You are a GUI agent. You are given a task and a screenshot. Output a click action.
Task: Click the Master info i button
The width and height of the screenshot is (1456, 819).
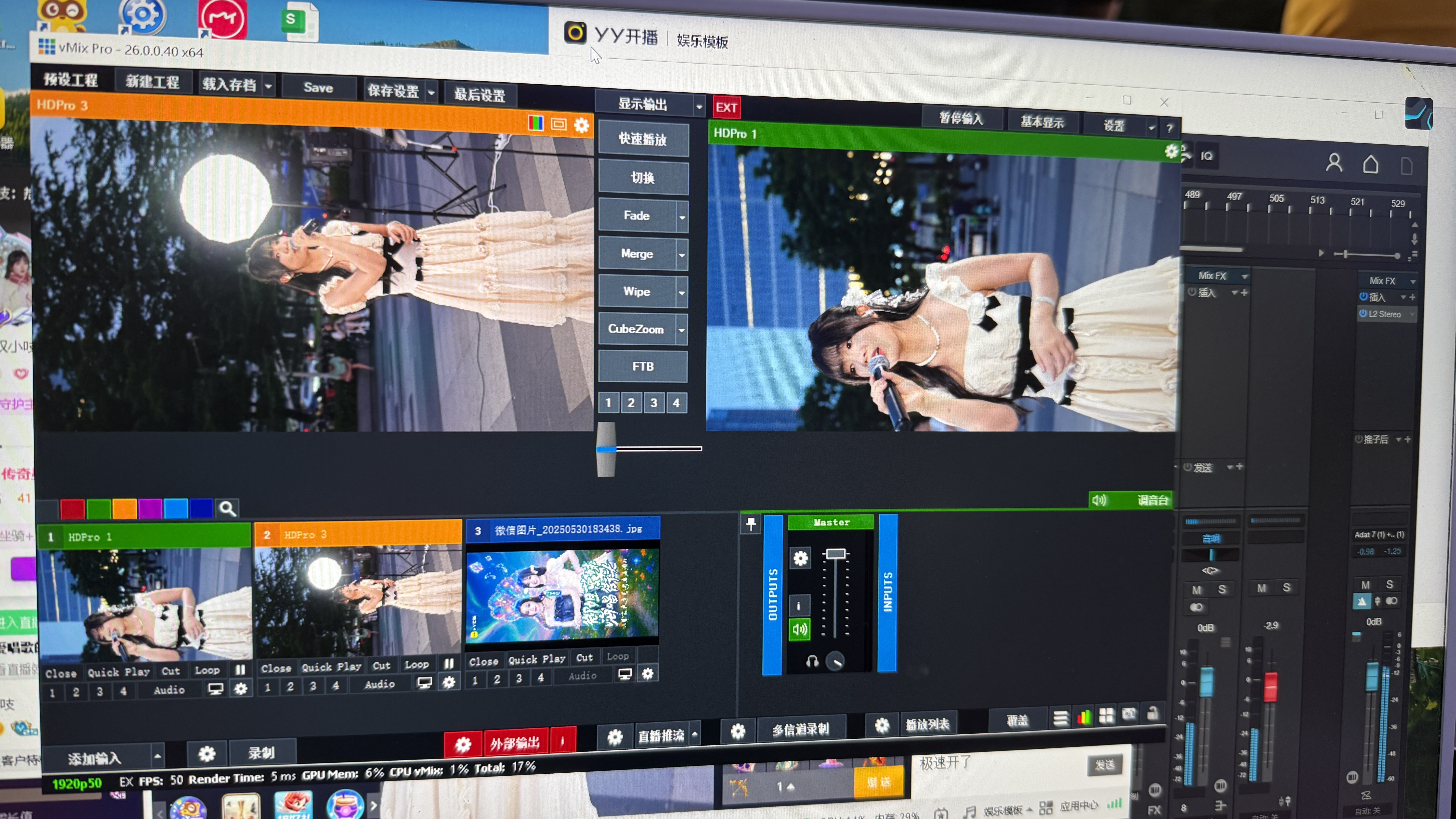799,606
